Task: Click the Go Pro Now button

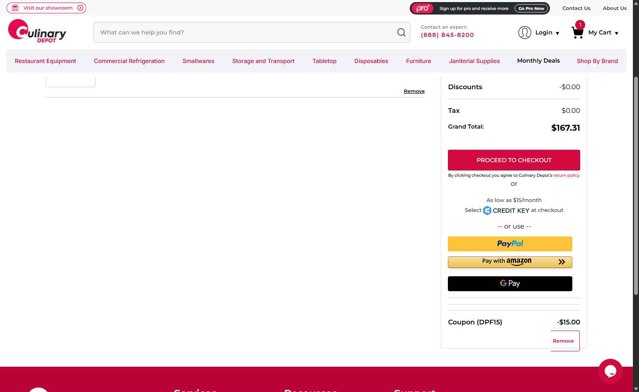Action: (531, 8)
